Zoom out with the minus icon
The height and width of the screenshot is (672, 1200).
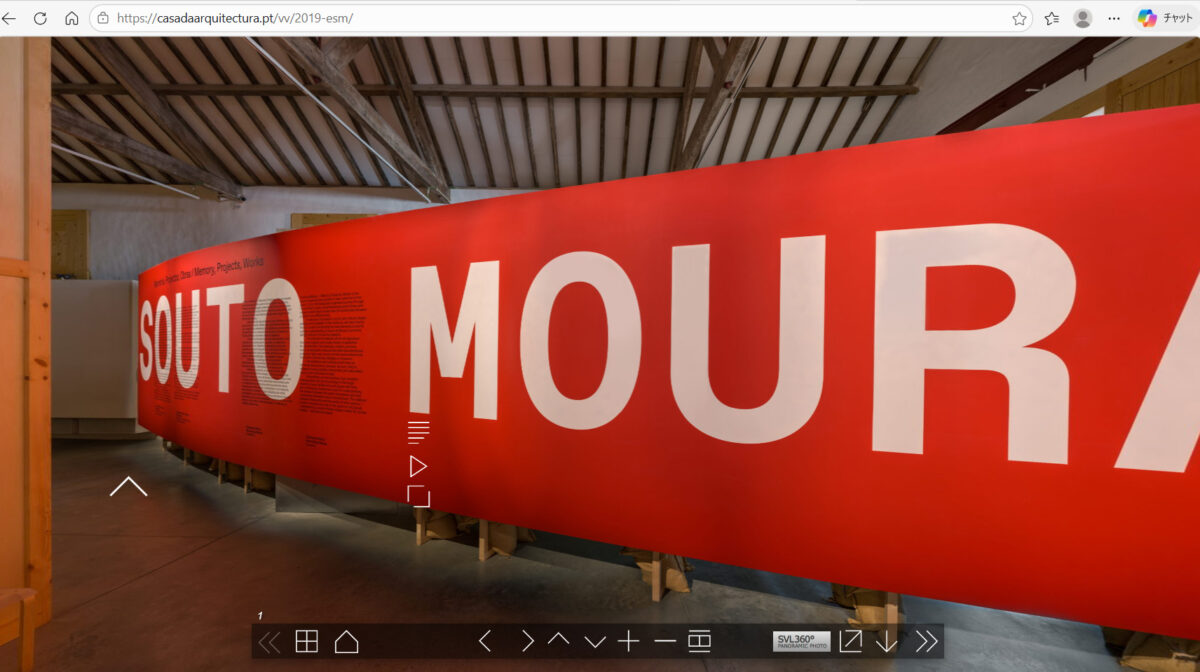point(664,641)
